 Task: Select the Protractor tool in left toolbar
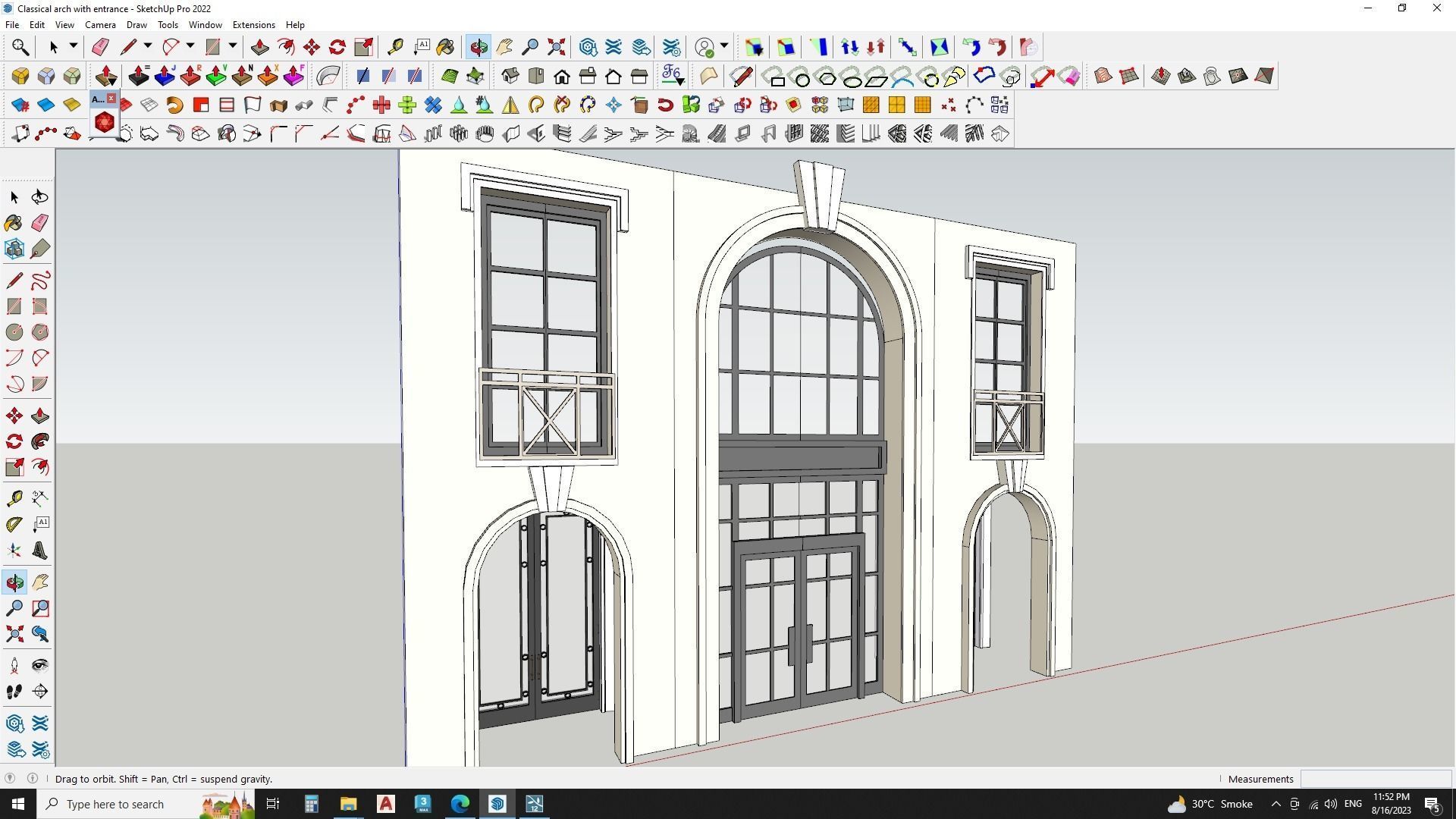14,524
